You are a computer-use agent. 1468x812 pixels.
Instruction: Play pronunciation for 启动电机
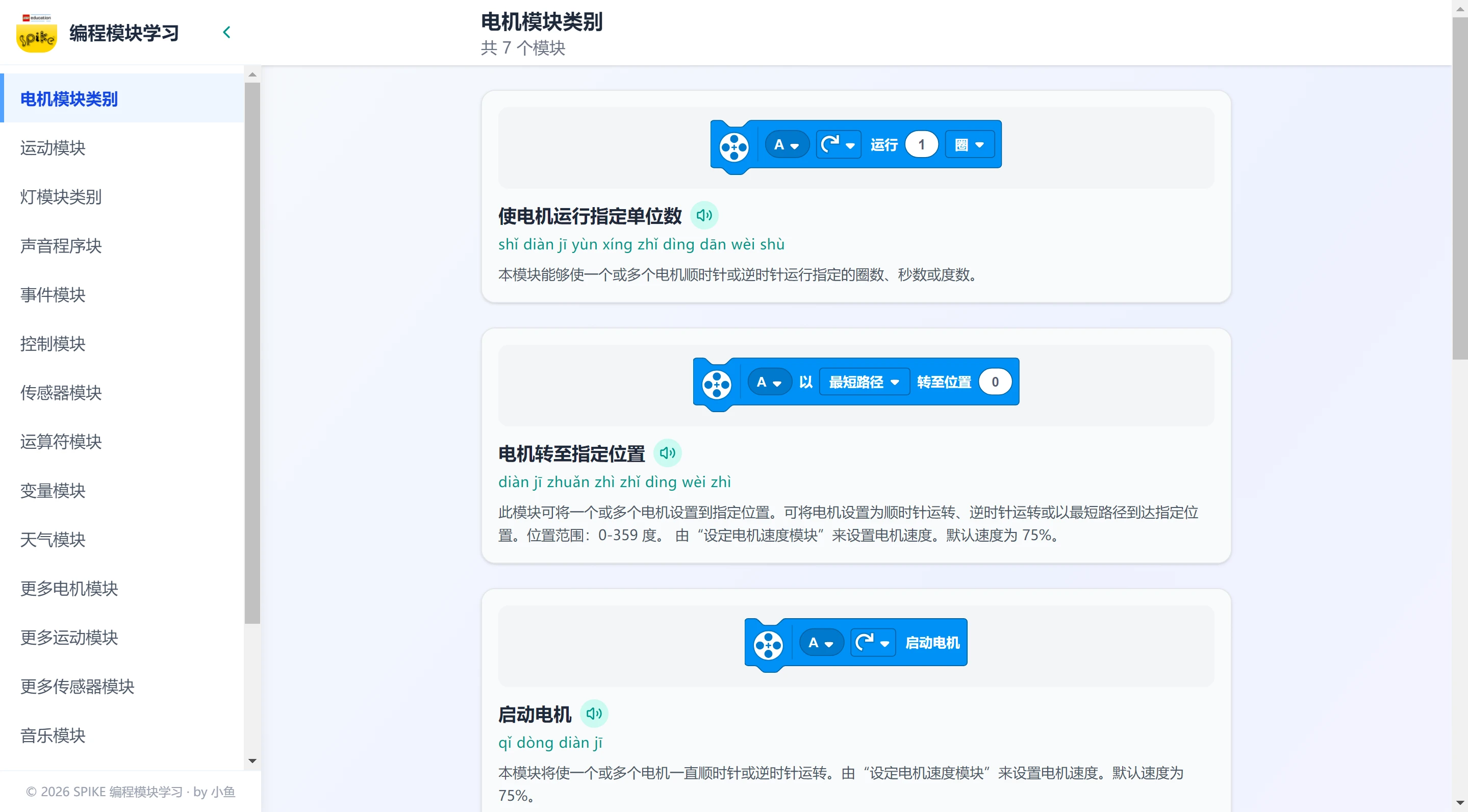point(594,713)
